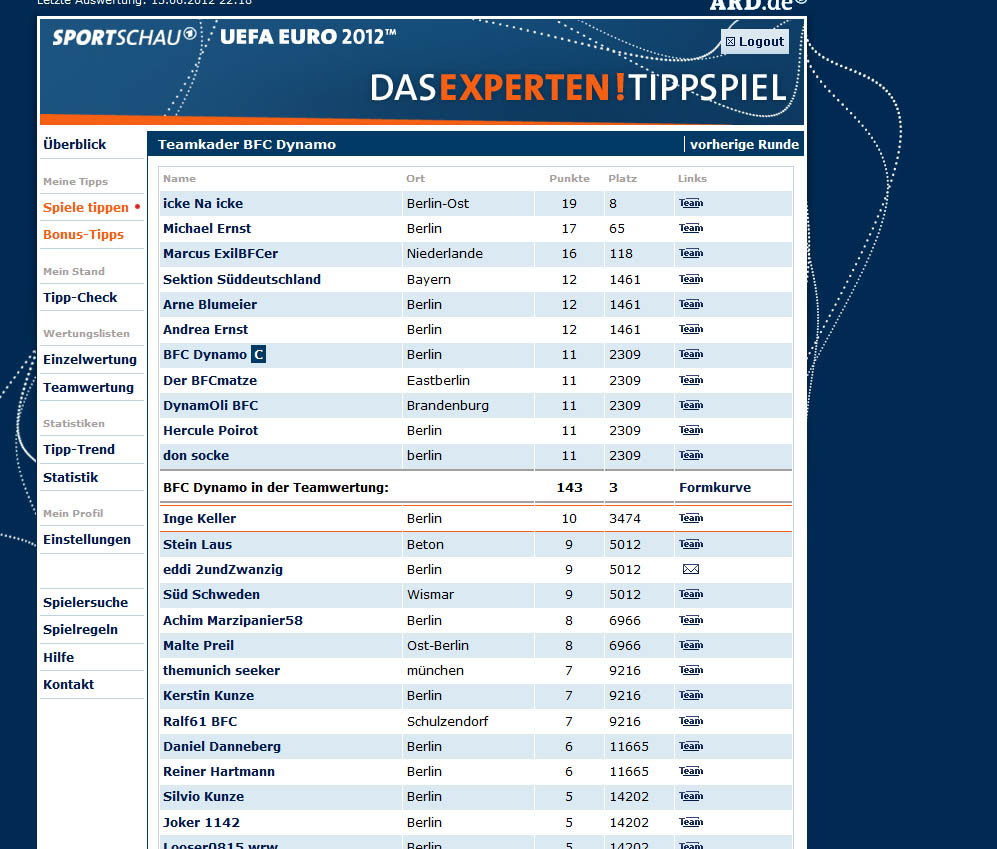Click the Team icon for icke Na icke
997x849 pixels.
point(690,203)
